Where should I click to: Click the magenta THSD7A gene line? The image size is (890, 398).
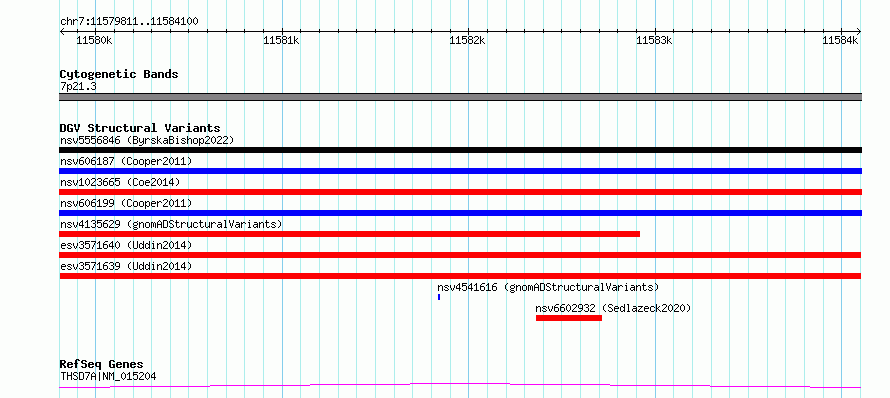460,386
